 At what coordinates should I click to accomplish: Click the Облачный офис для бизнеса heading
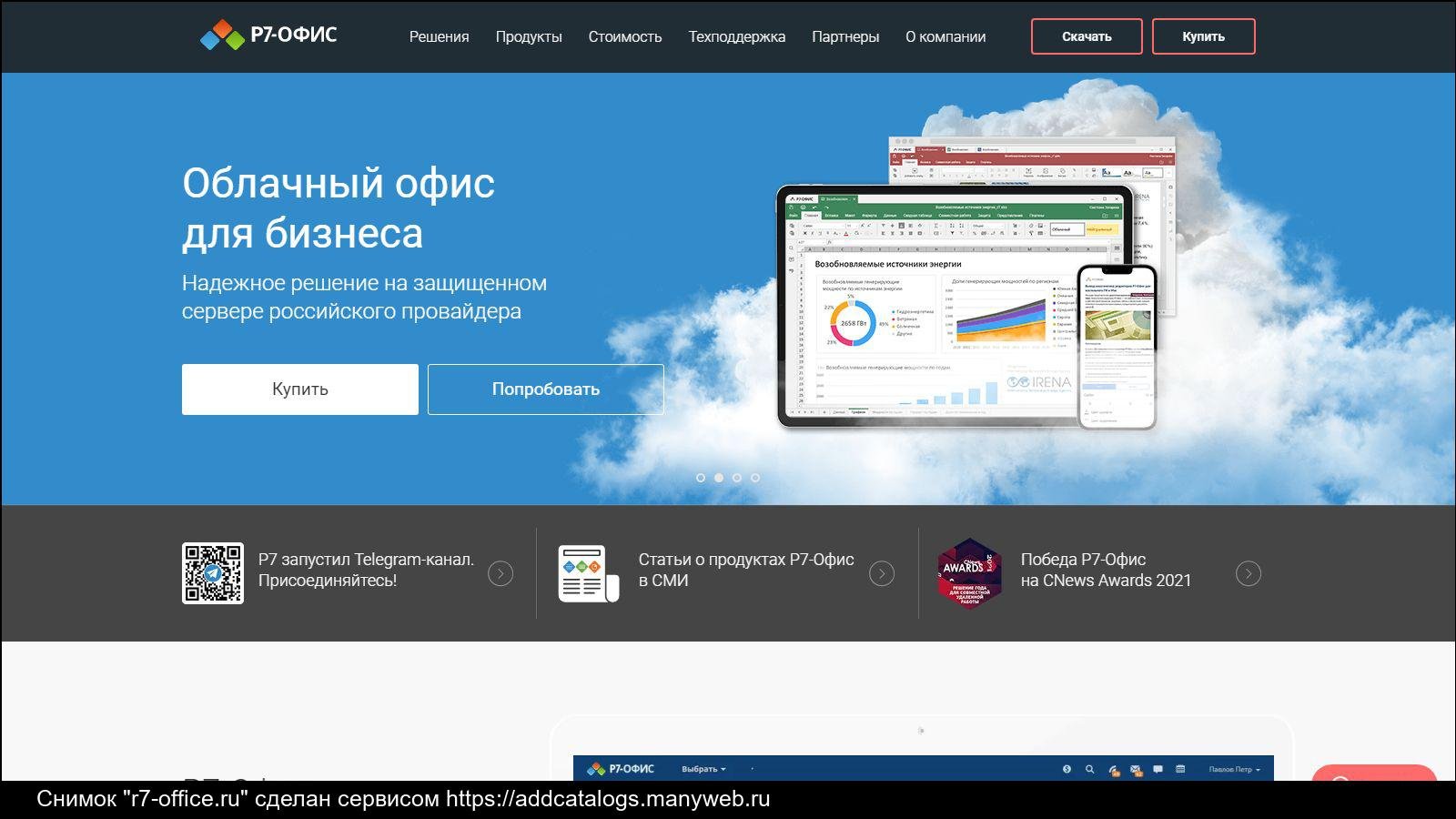339,207
